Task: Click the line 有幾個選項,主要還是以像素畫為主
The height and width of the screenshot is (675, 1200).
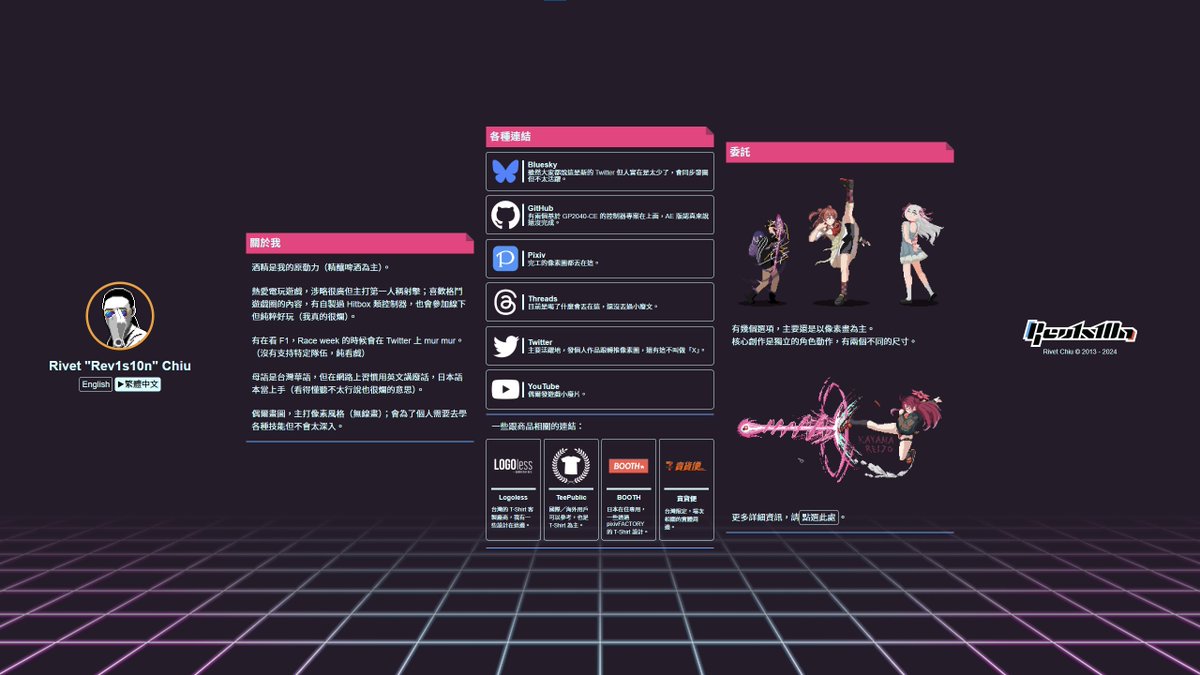Action: tap(803, 328)
